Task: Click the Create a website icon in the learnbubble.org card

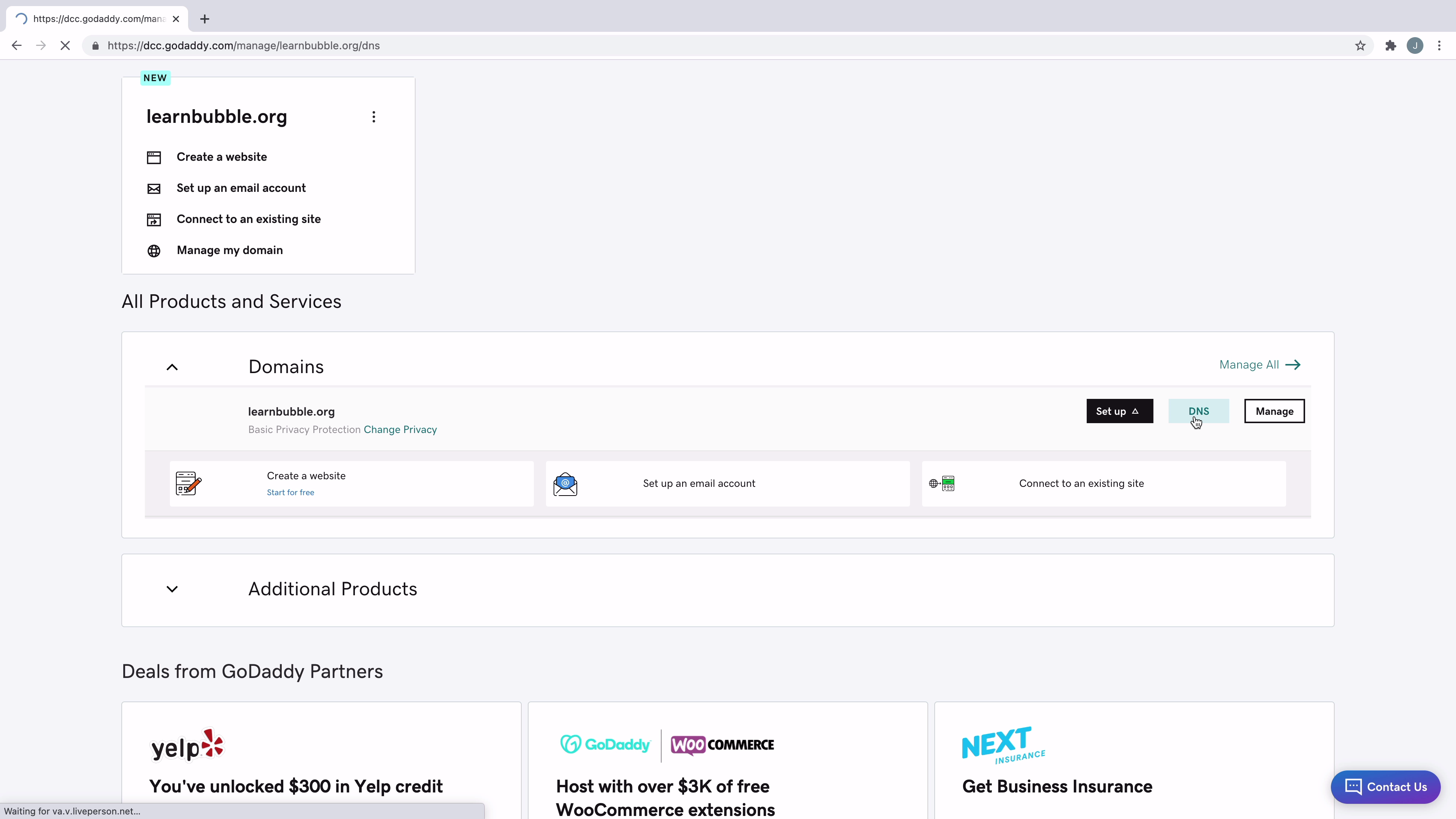Action: pyautogui.click(x=154, y=157)
